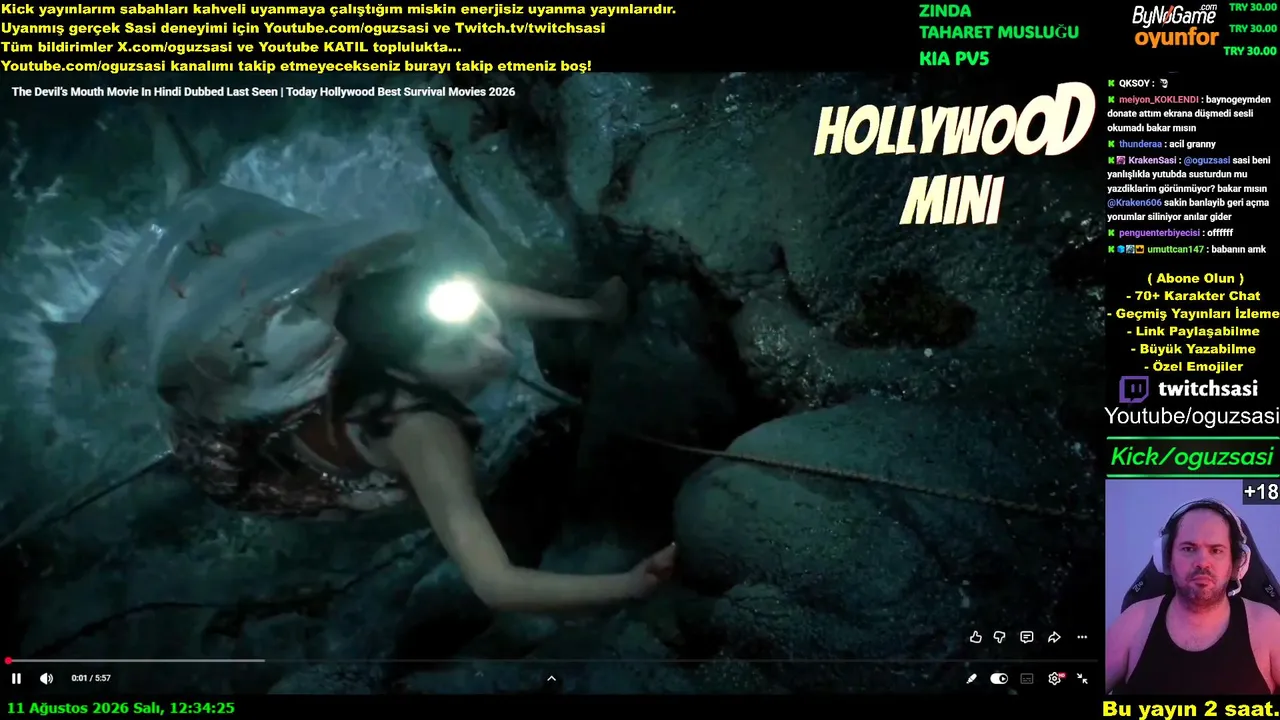This screenshot has width=1280, height=720.
Task: Click chat username meiyon_KOKLENDI
Action: click(x=1159, y=100)
